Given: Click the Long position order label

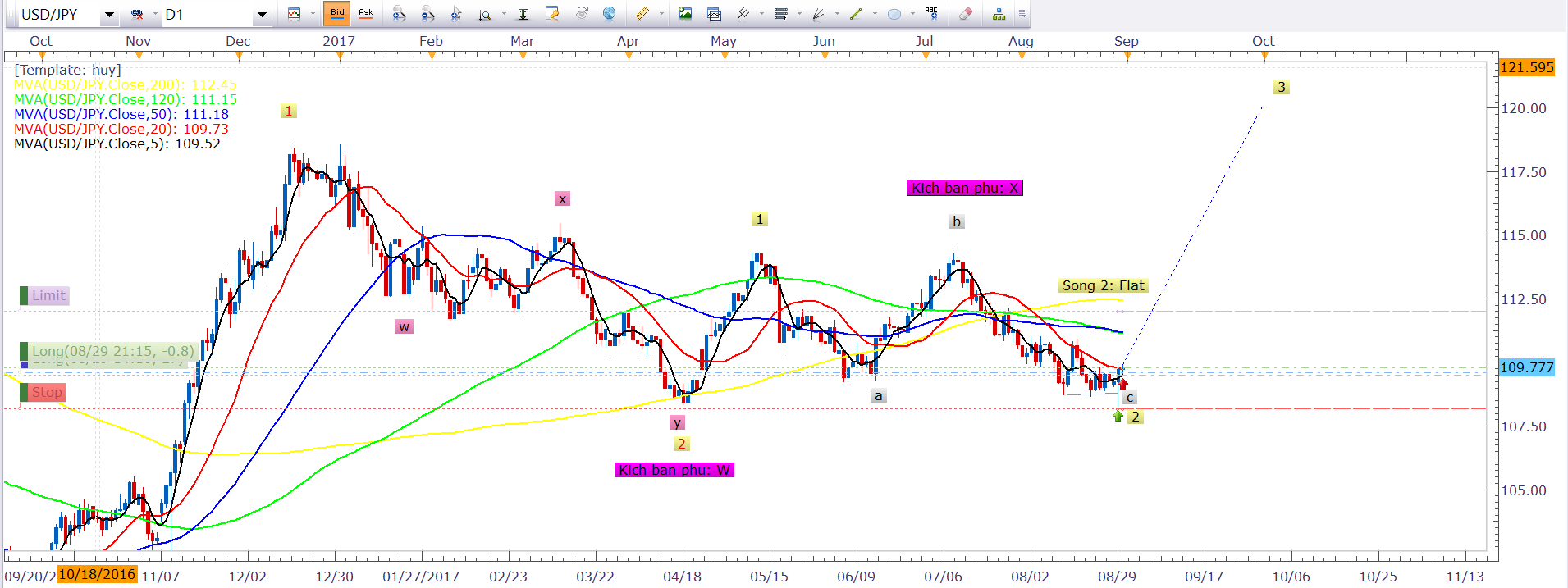Looking at the screenshot, I should [x=112, y=351].
